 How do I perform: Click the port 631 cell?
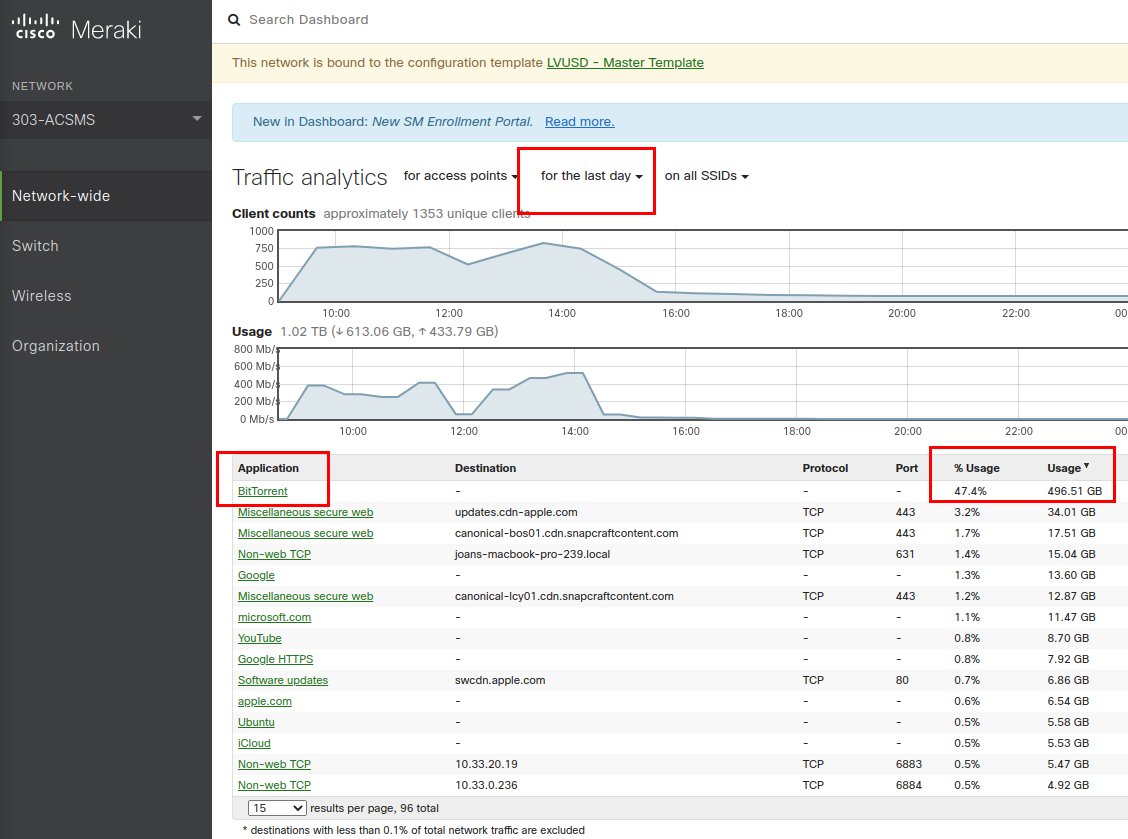pos(905,554)
